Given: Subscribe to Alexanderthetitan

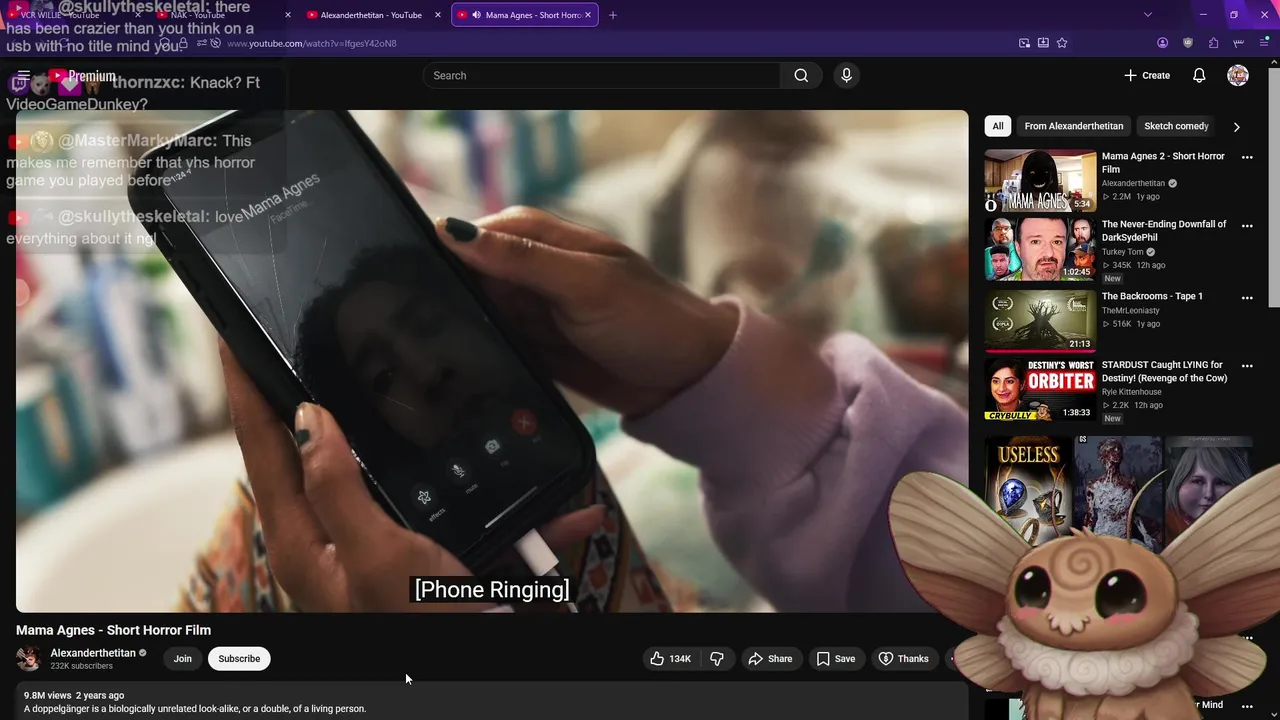Looking at the screenshot, I should point(239,658).
